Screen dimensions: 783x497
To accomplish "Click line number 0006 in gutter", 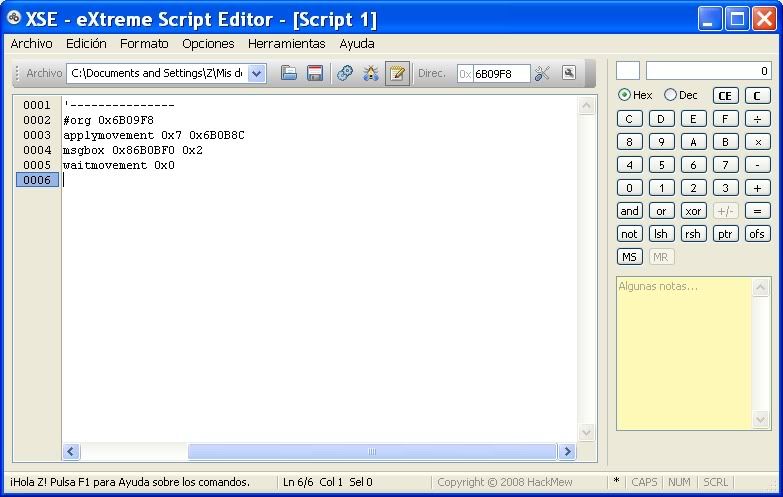I will click(x=37, y=180).
